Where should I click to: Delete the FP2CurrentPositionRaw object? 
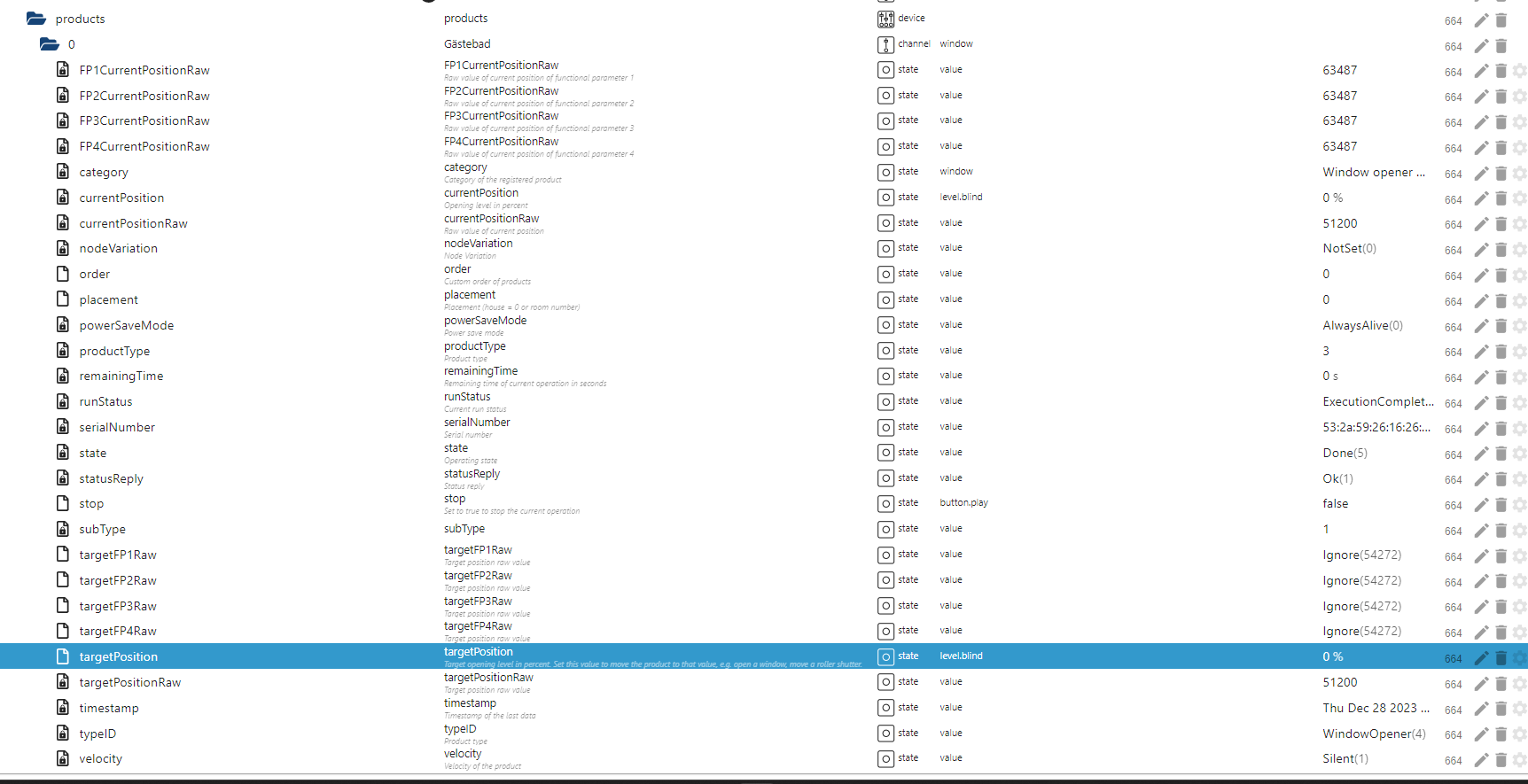pos(1501,97)
